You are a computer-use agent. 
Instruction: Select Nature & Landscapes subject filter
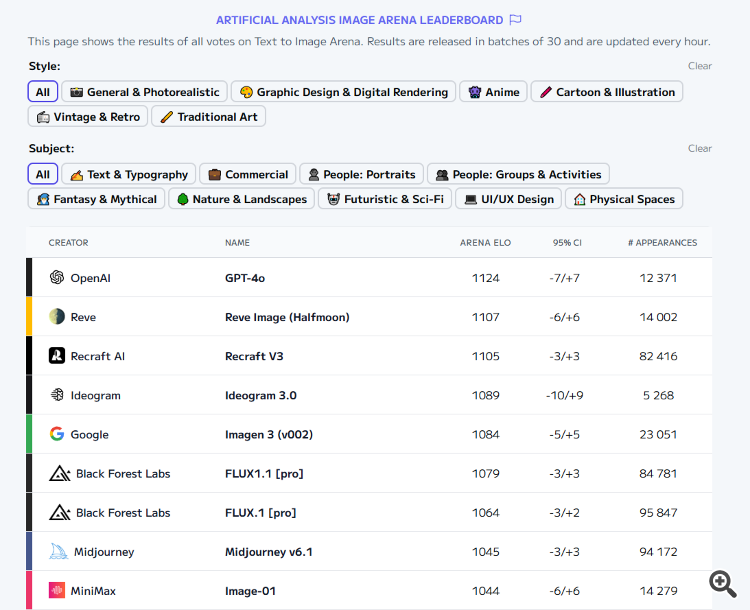pos(242,199)
